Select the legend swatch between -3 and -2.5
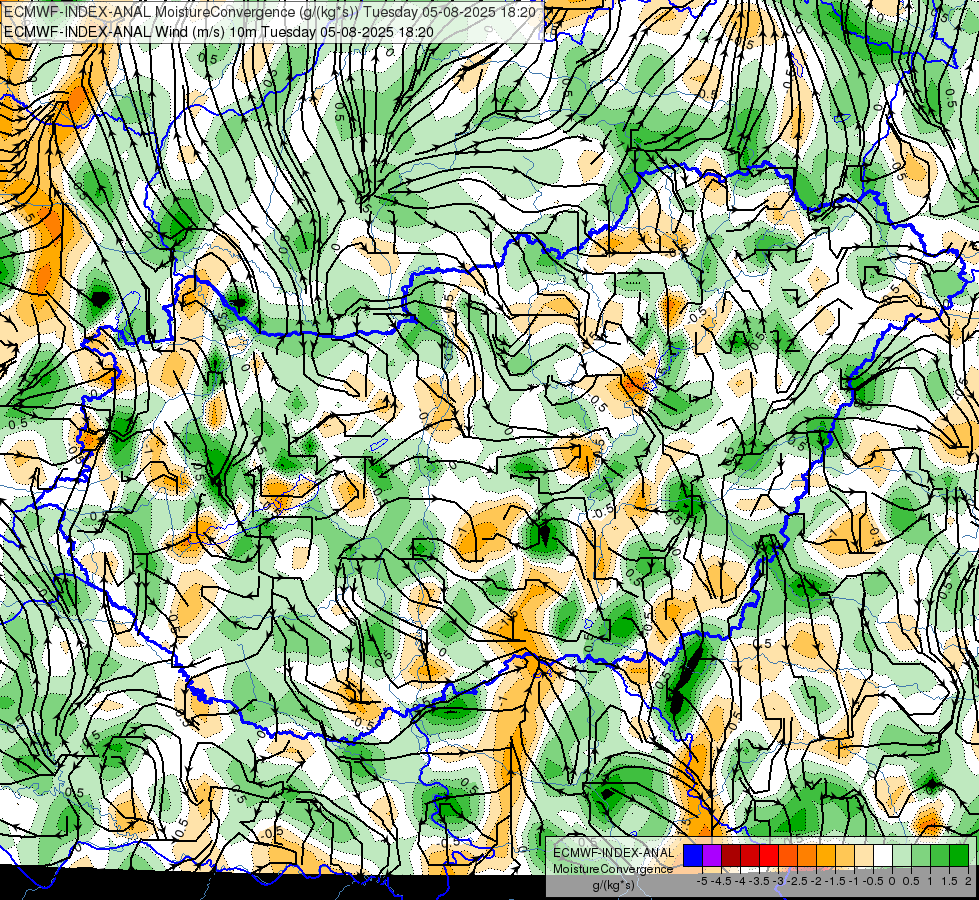Image resolution: width=979 pixels, height=900 pixels. coord(788,855)
